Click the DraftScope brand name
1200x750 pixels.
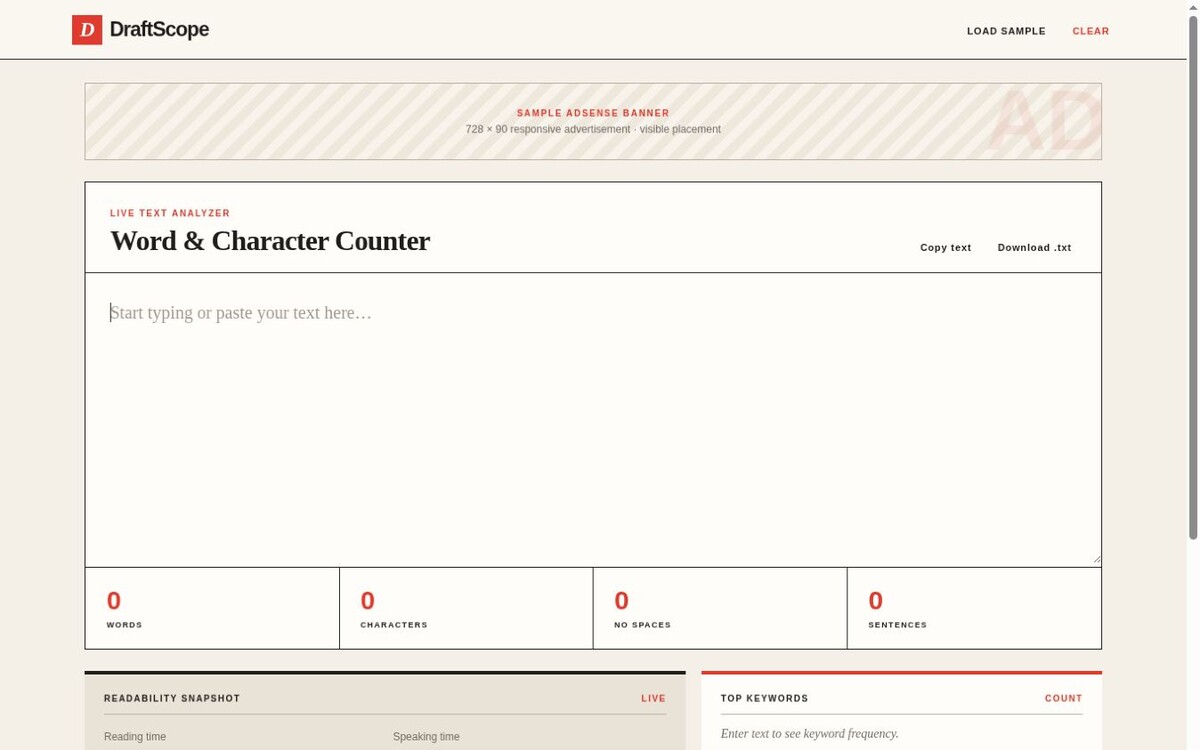(x=159, y=30)
